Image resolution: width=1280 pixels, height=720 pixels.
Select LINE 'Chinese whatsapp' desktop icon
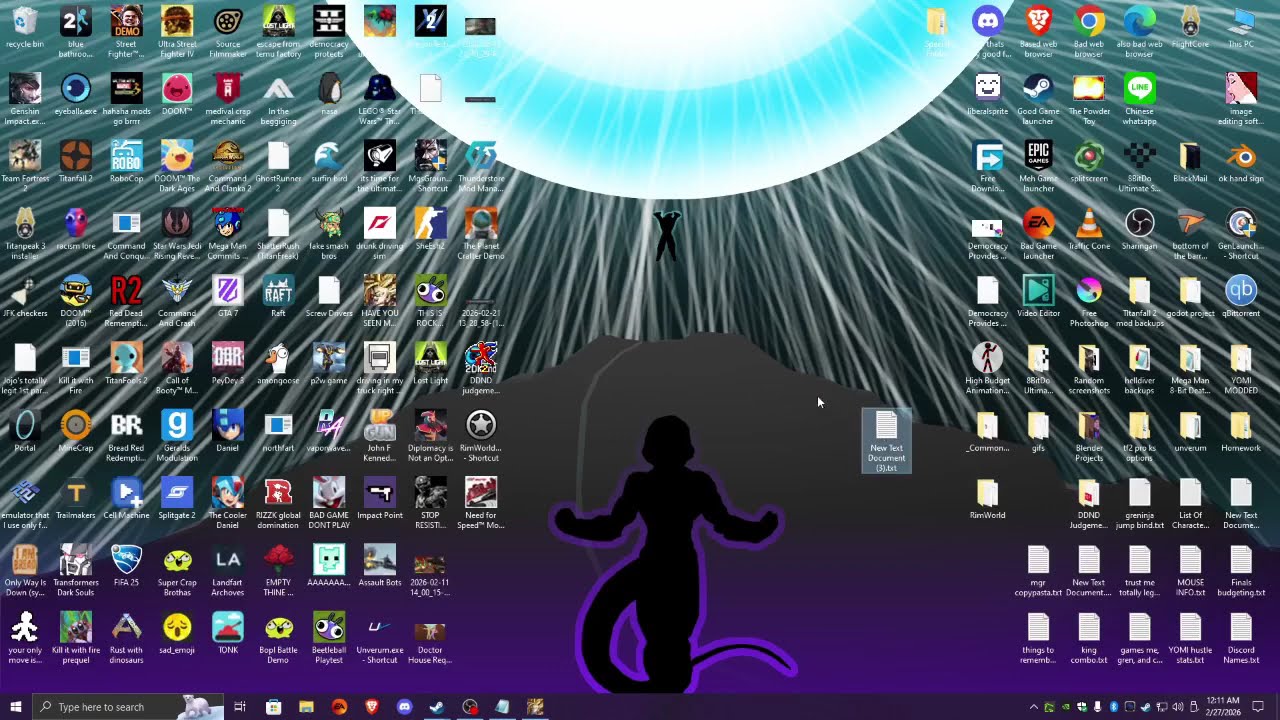click(x=1139, y=99)
